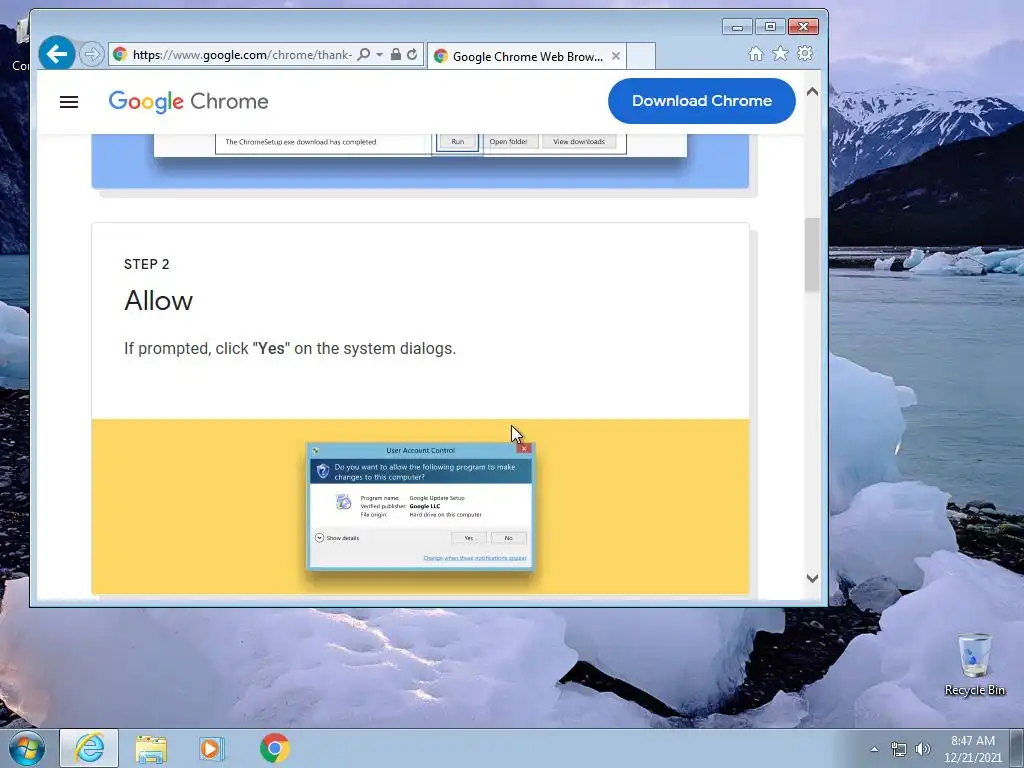The width and height of the screenshot is (1024, 768).
Task: Click the "Allow" heading text
Action: tap(159, 301)
